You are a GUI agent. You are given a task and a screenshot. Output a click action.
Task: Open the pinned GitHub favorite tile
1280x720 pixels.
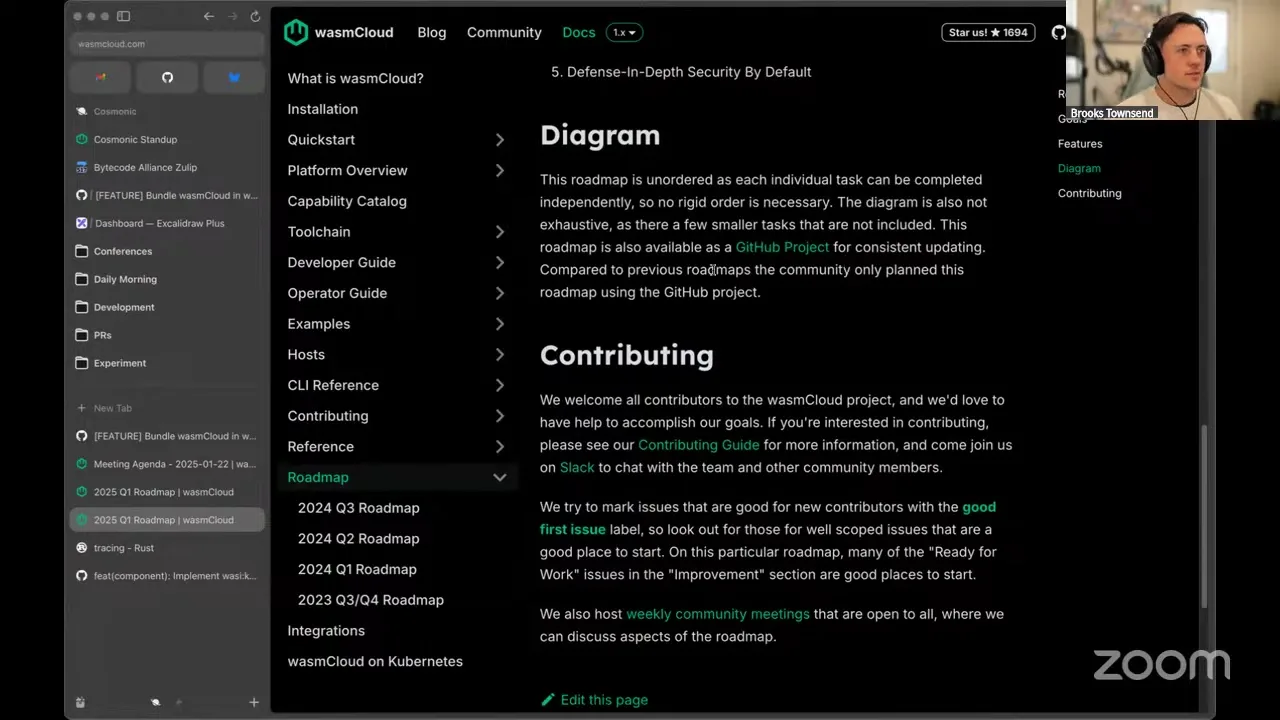(x=167, y=77)
